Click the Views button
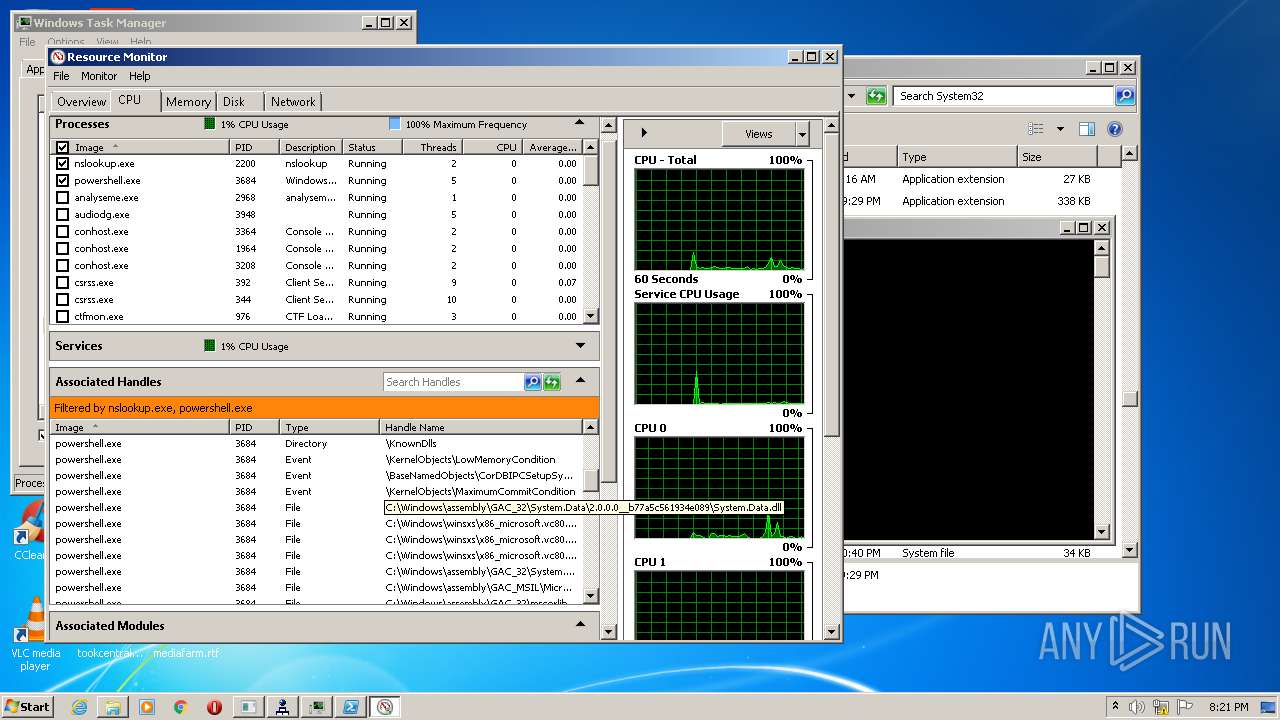The width and height of the screenshot is (1280, 720). pos(759,134)
